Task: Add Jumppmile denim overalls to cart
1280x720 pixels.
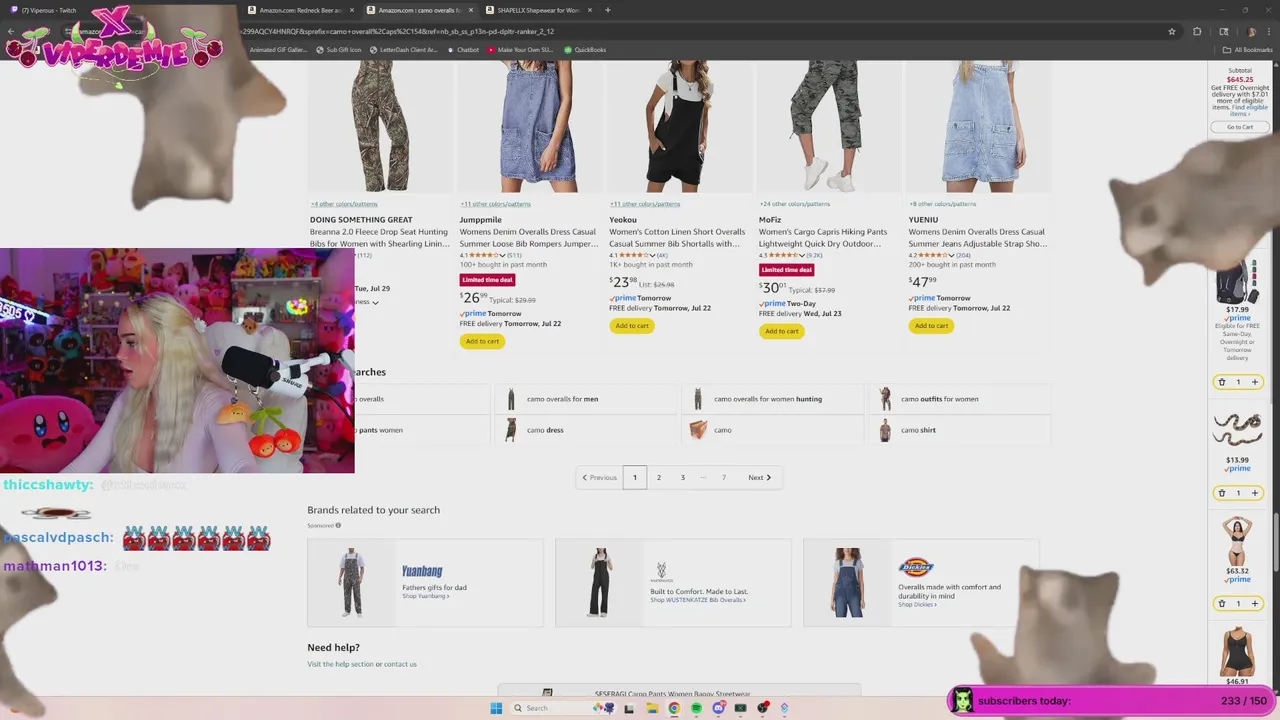Action: (x=482, y=341)
